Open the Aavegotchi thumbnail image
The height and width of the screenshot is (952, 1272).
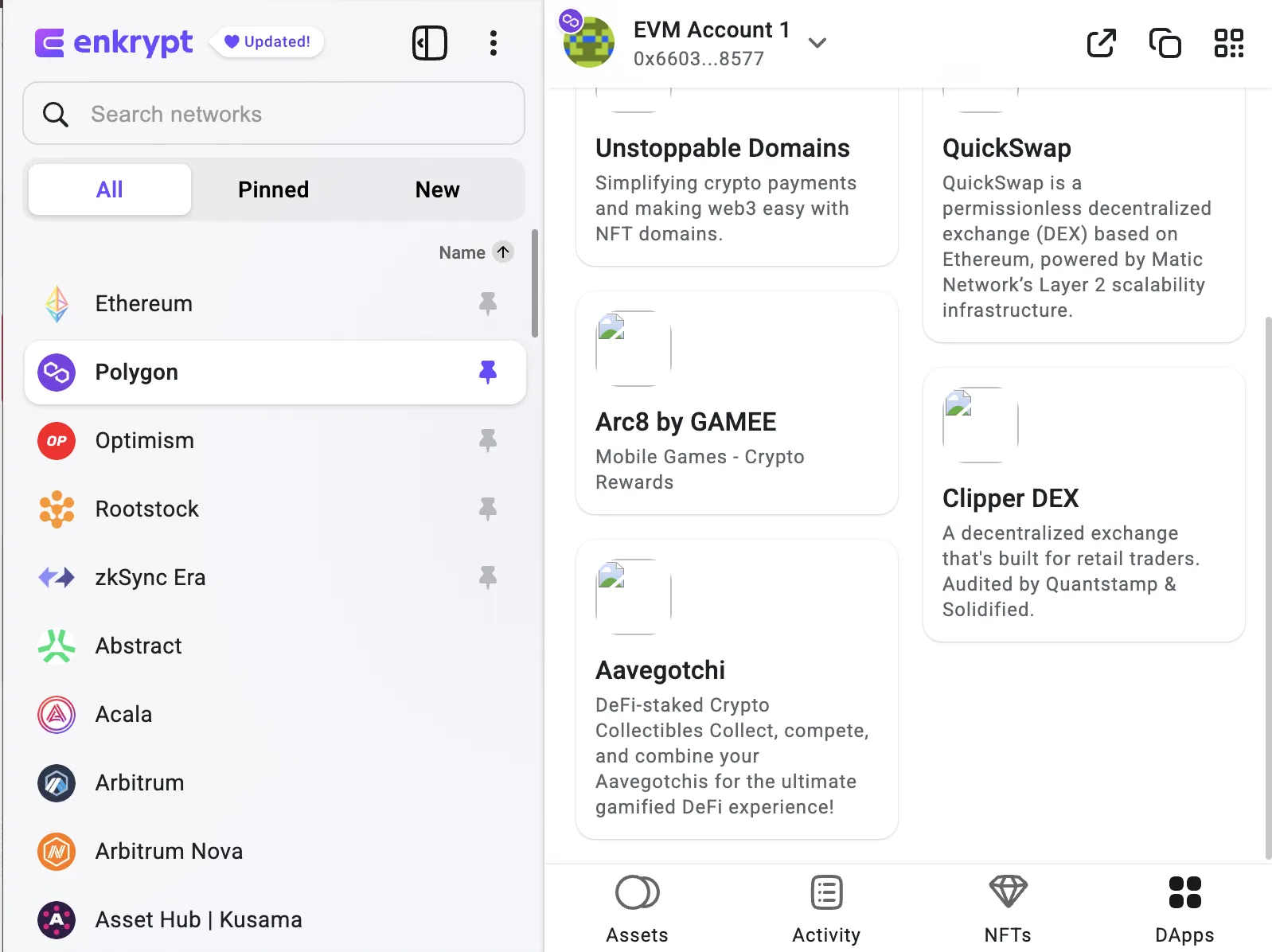click(634, 597)
